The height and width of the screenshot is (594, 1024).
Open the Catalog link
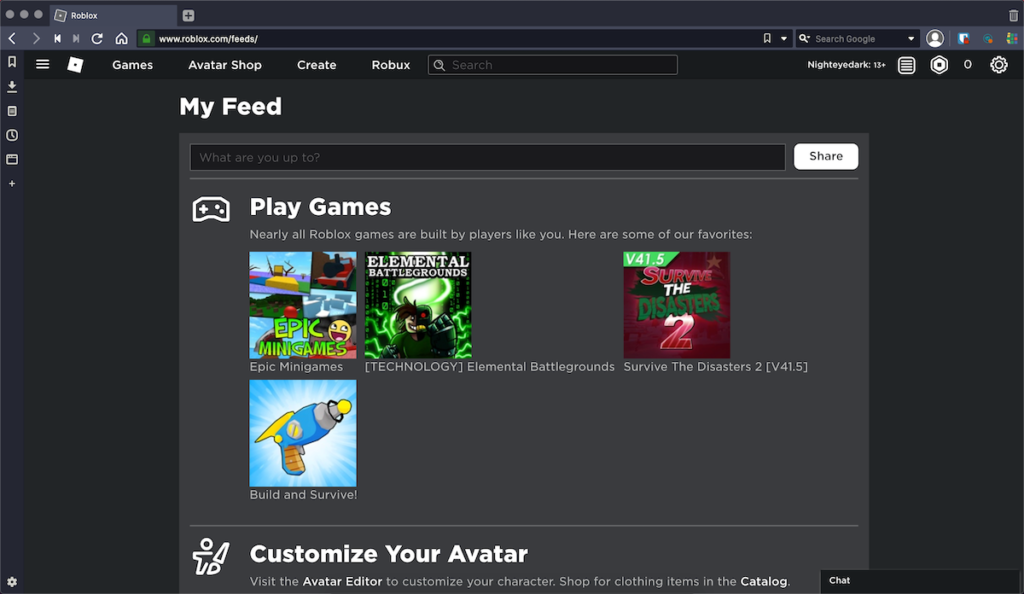[764, 581]
